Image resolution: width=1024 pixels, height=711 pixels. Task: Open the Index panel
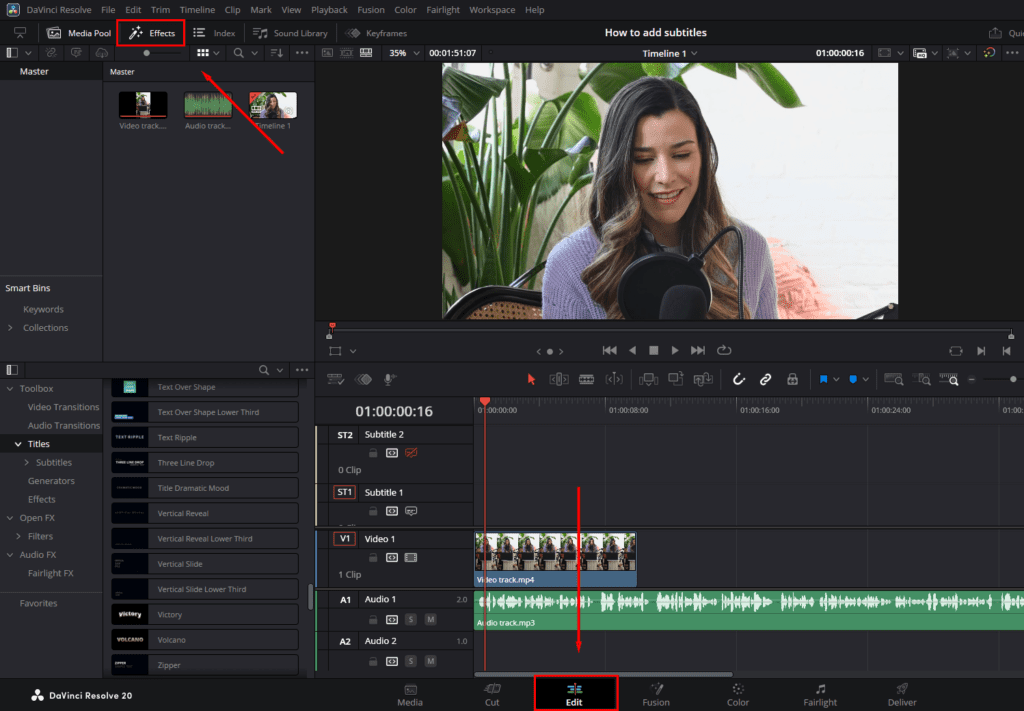(214, 32)
